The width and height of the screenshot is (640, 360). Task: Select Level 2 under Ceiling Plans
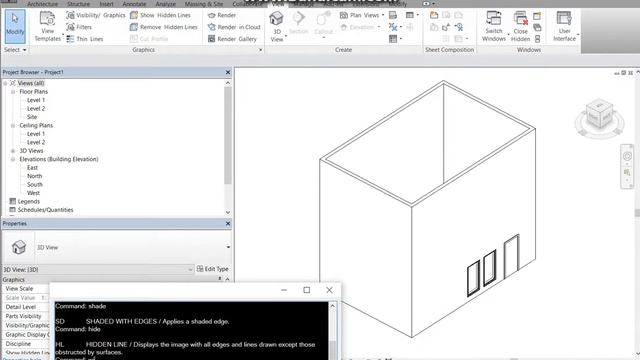pyautogui.click(x=36, y=142)
